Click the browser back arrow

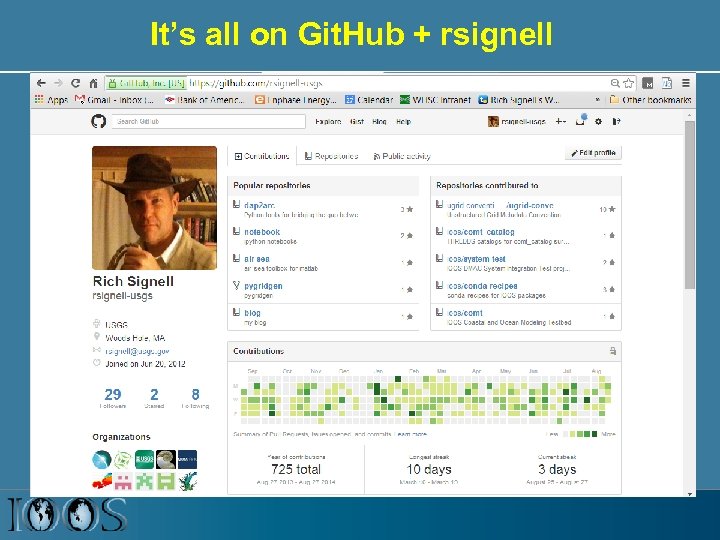point(41,83)
